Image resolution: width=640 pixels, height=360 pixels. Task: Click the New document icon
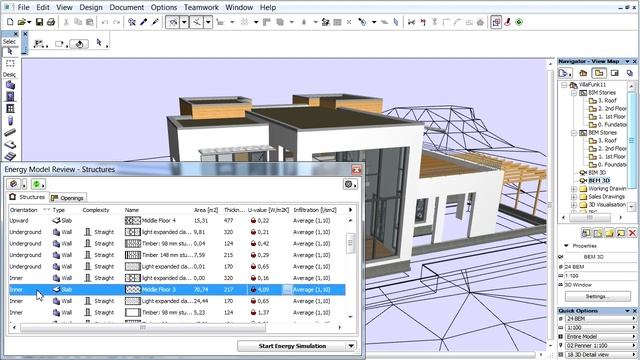[x=10, y=22]
